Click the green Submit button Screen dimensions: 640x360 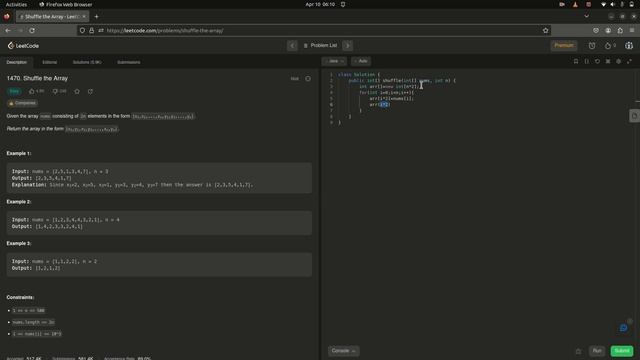[622, 351]
